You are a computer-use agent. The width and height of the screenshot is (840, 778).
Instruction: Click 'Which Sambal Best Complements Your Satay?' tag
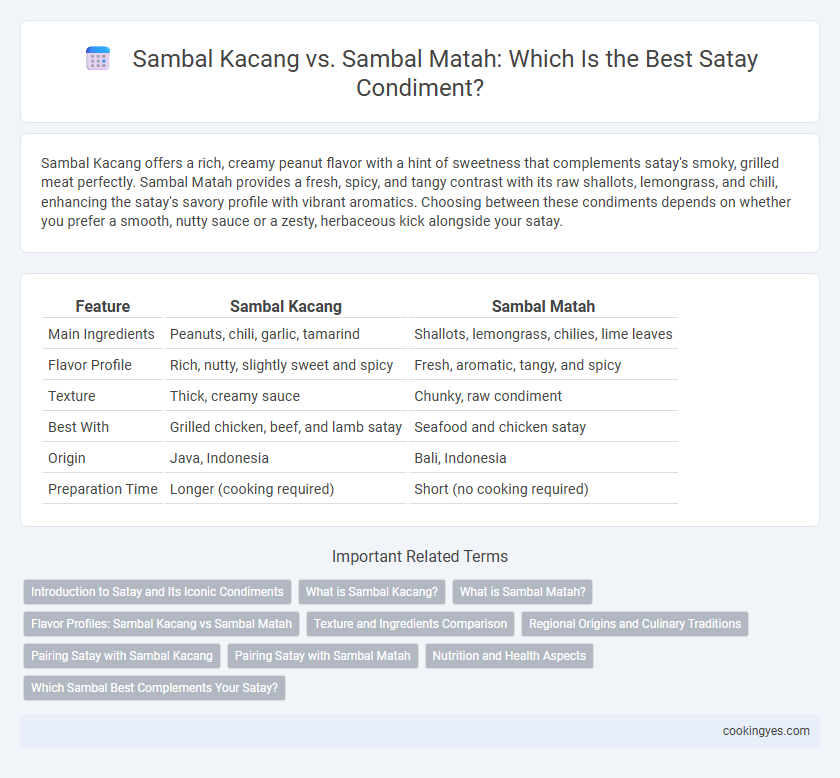click(154, 688)
